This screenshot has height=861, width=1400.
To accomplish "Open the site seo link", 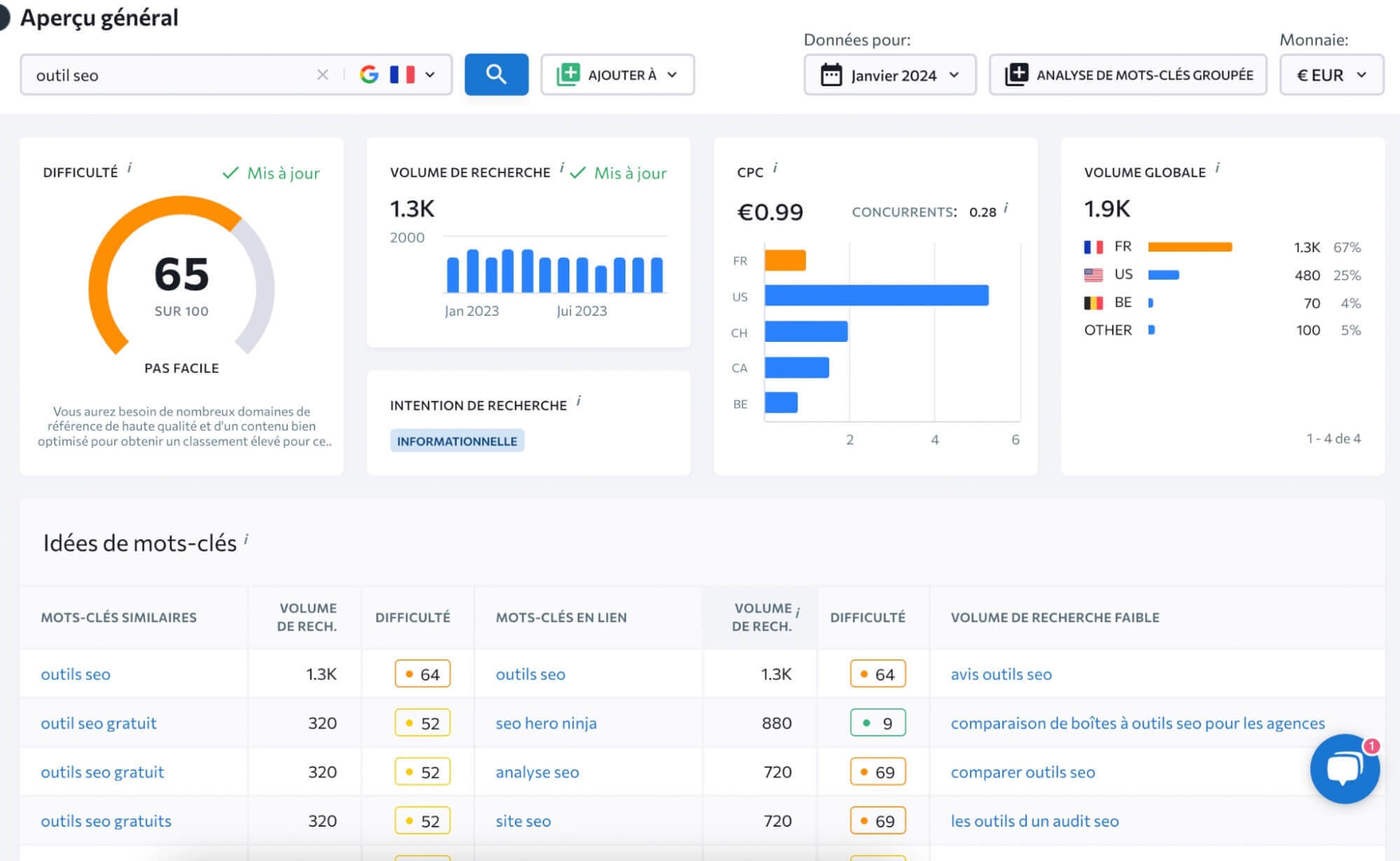I will (523, 821).
